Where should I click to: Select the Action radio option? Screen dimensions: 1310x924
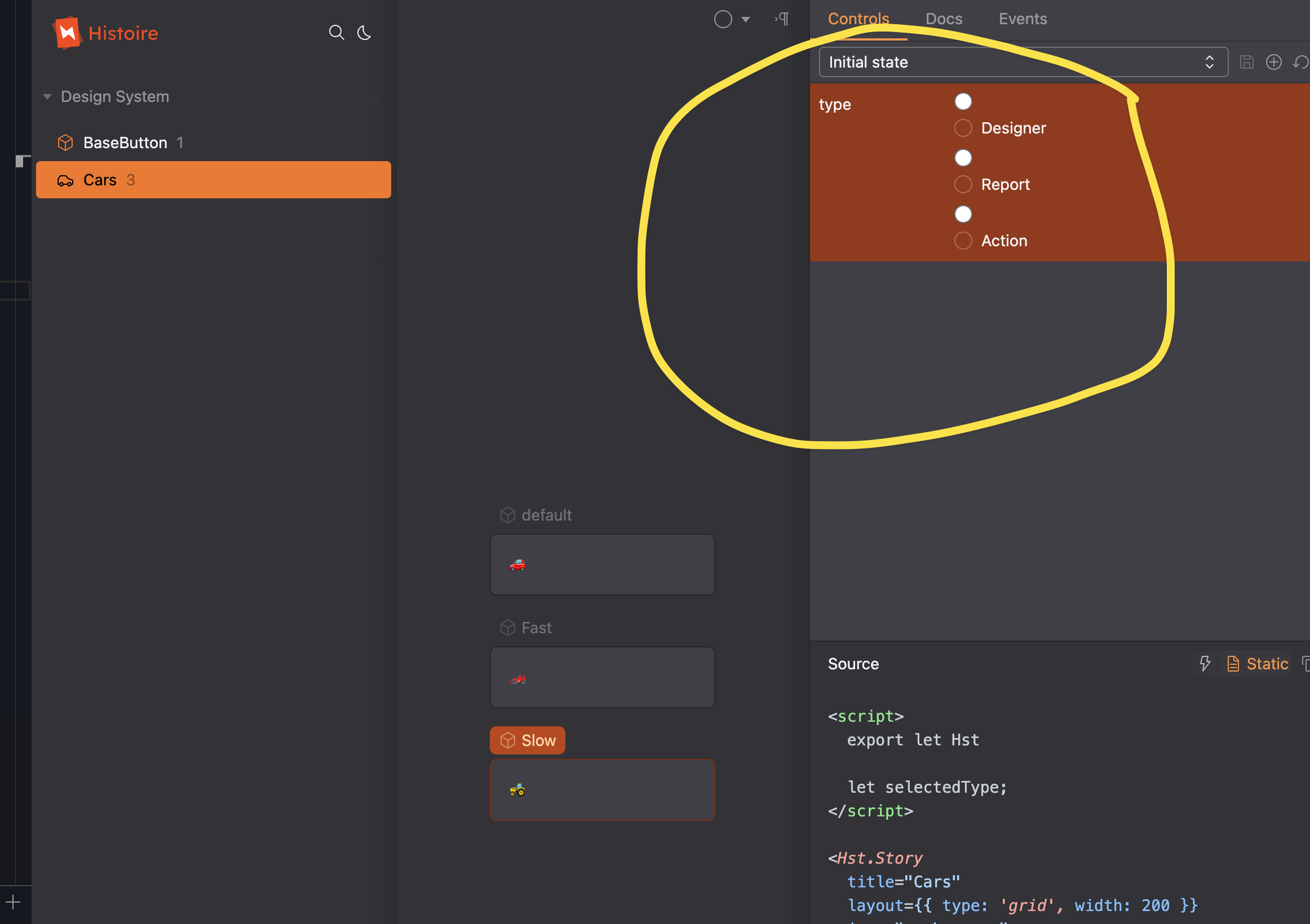(963, 241)
